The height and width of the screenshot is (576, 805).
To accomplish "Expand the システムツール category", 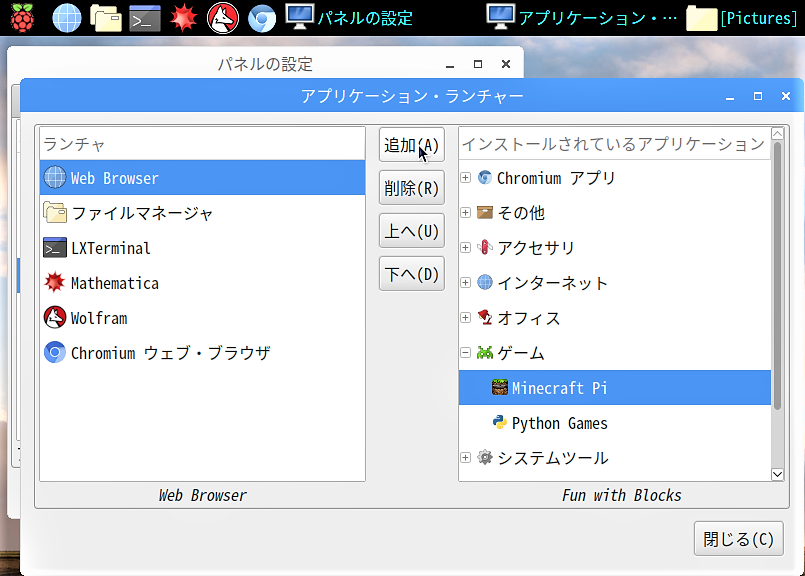I will (x=466, y=457).
